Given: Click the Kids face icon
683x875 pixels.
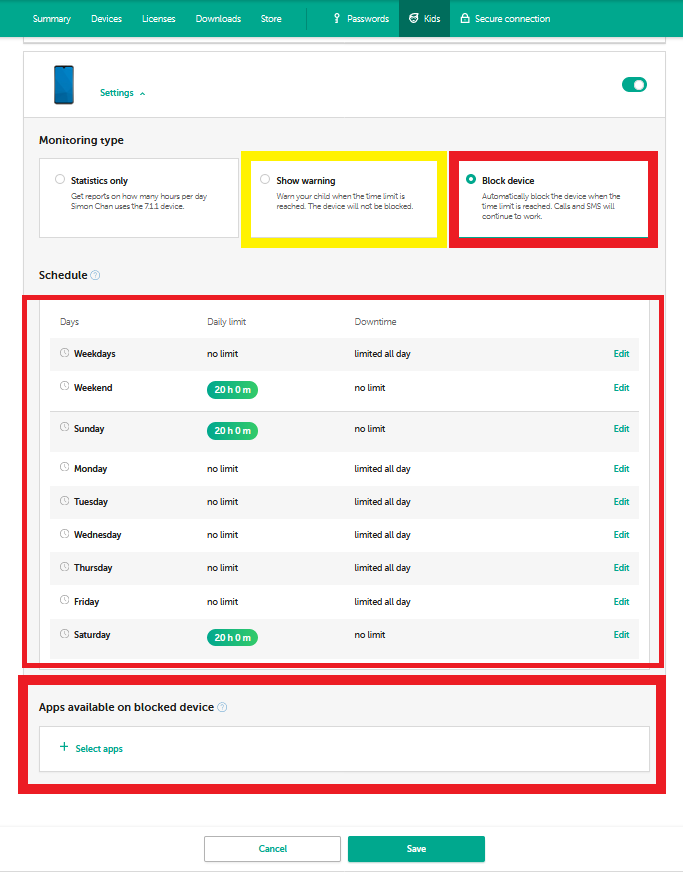Looking at the screenshot, I should click(x=413, y=18).
